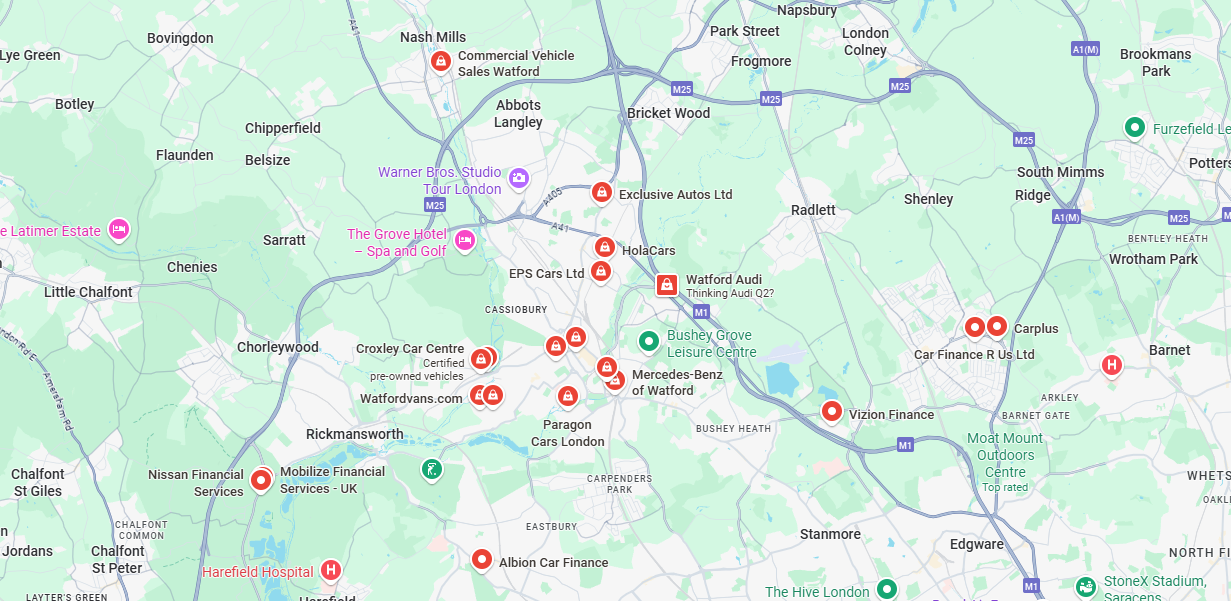The width and height of the screenshot is (1231, 601).
Task: Open The Grove Hotel lodging icon
Action: (x=464, y=241)
